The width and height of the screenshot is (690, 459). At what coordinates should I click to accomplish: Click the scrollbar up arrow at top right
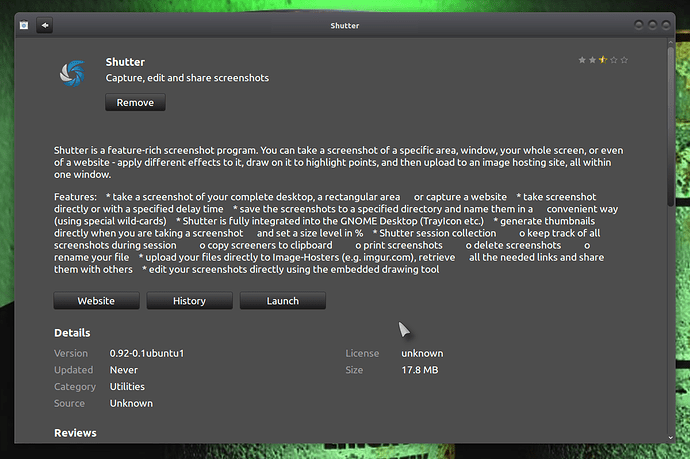pyautogui.click(x=671, y=43)
